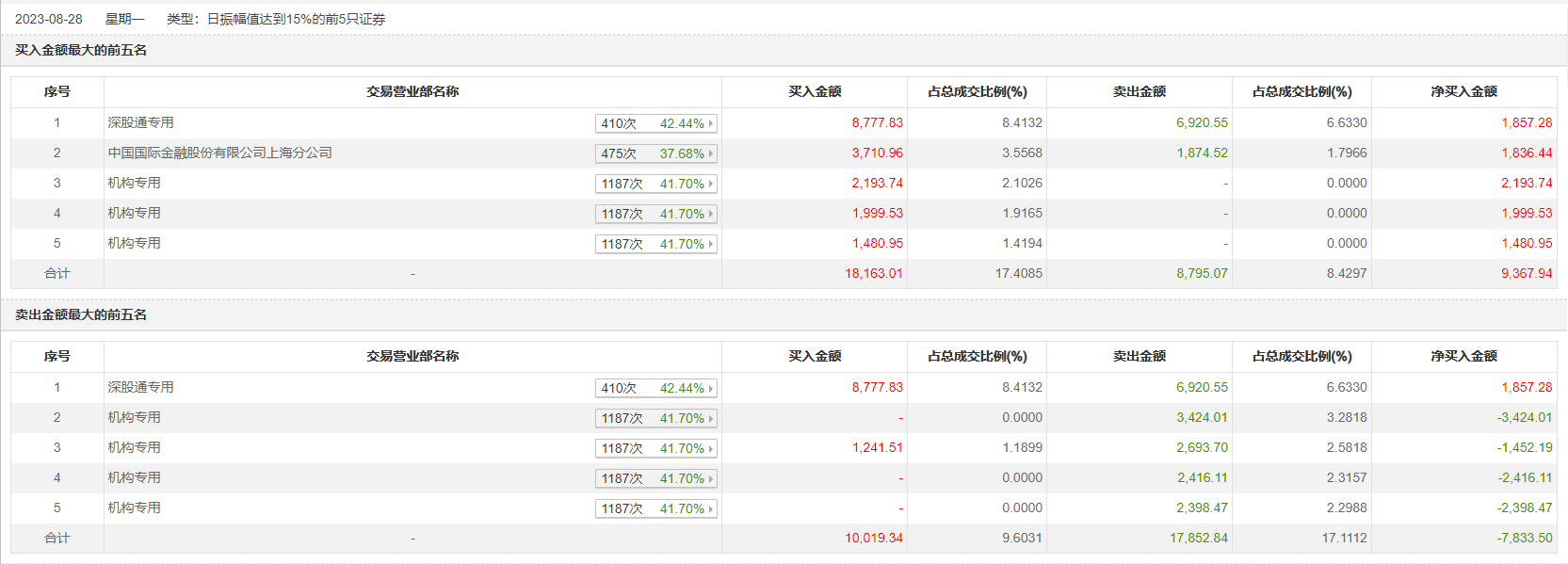Open 中国国际金融股份有限公司上海分公司 link
Viewport: 1568px width, 564px height.
[219, 153]
